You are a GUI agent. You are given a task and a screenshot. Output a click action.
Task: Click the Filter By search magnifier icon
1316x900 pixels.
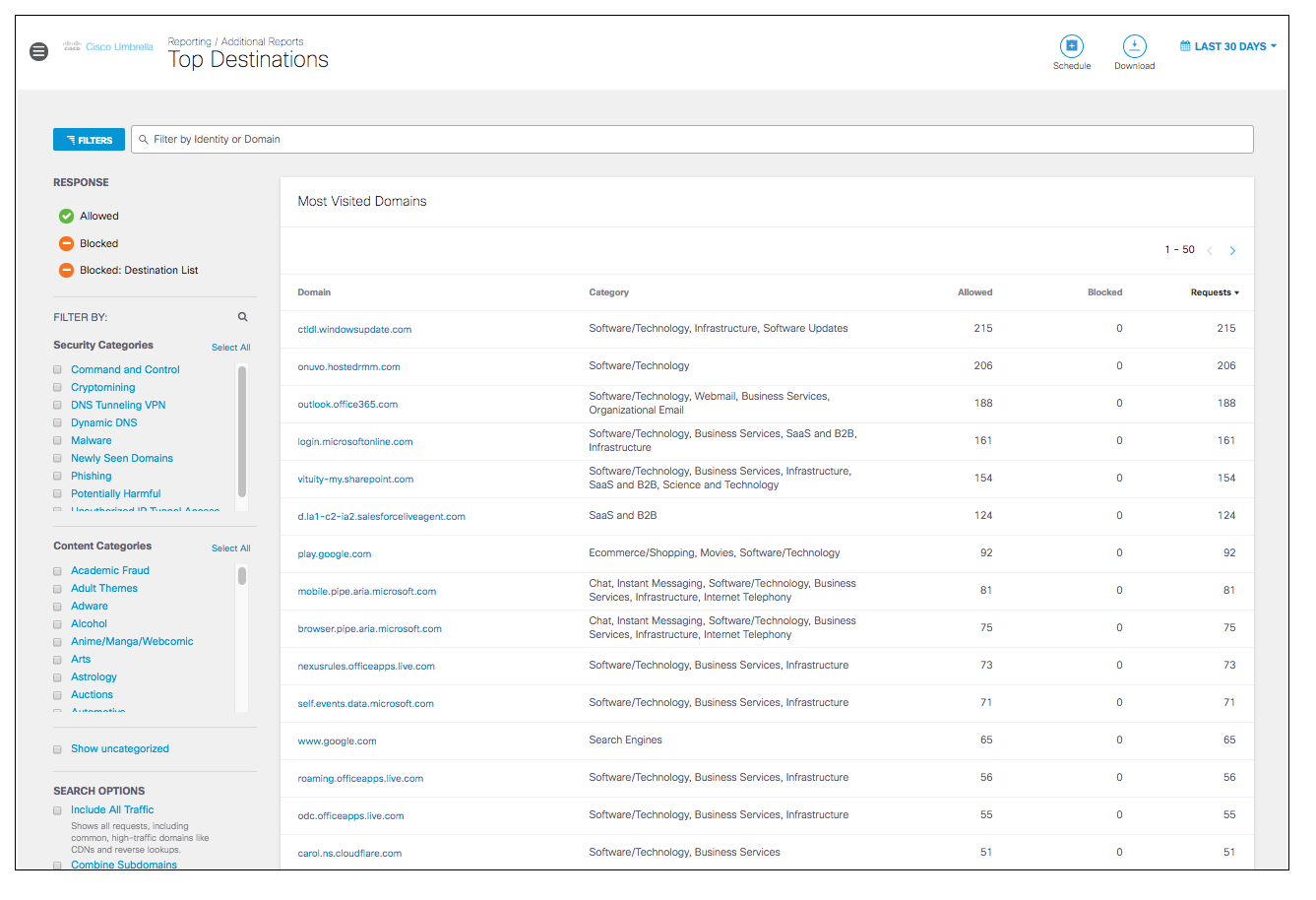242,317
